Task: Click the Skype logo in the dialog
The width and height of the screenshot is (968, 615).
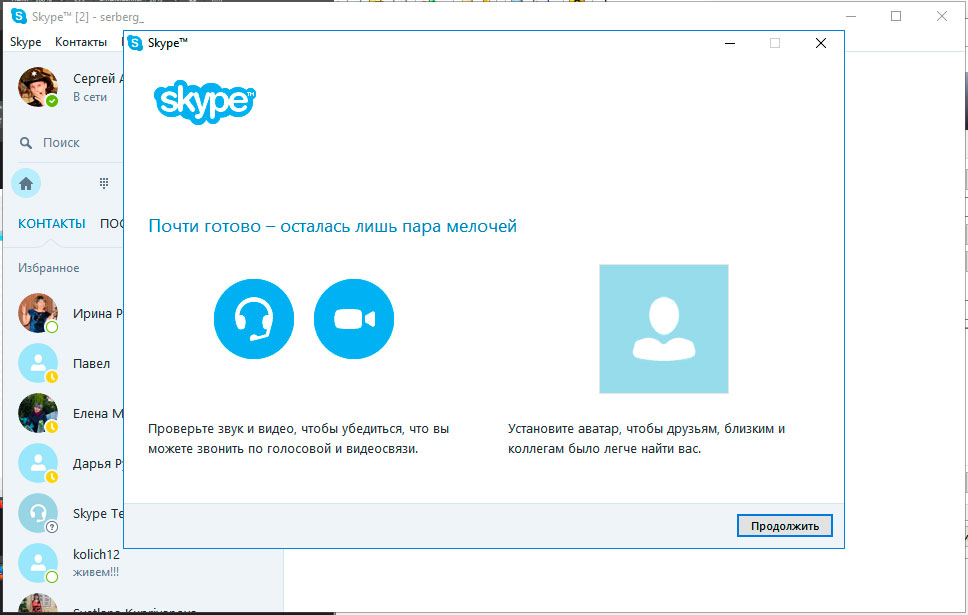Action: pos(204,102)
